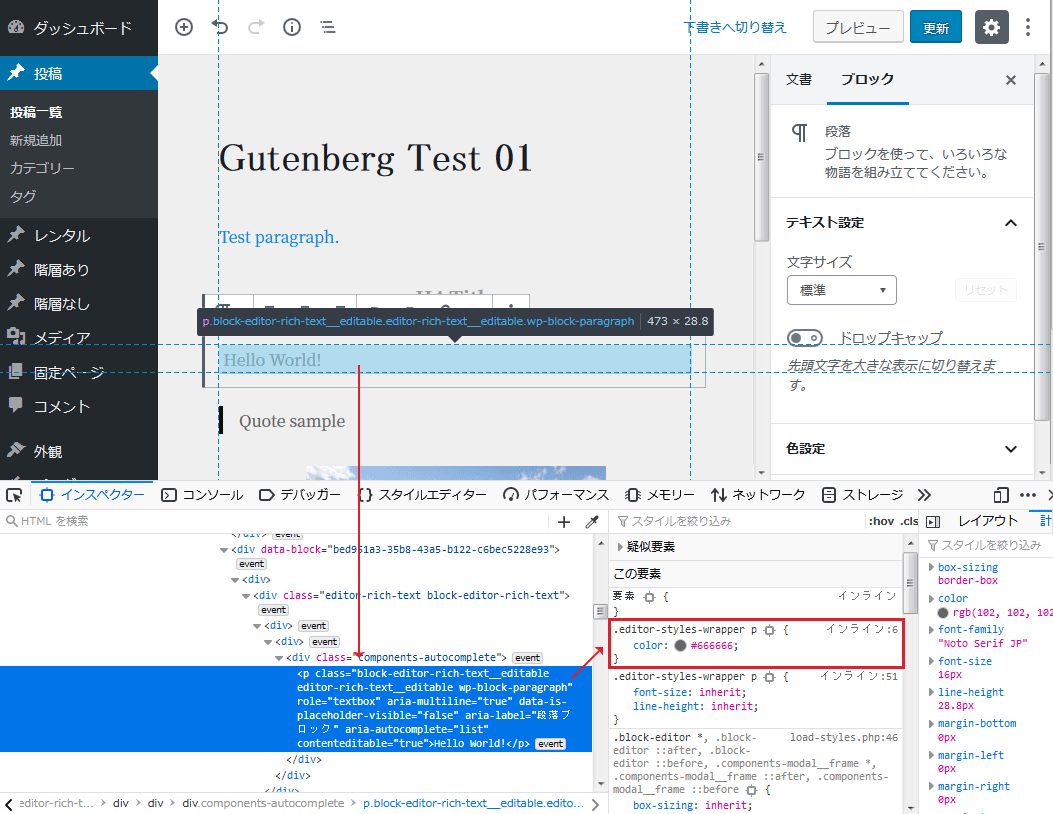
Task: Switch to the 文書 tab
Action: coord(799,80)
